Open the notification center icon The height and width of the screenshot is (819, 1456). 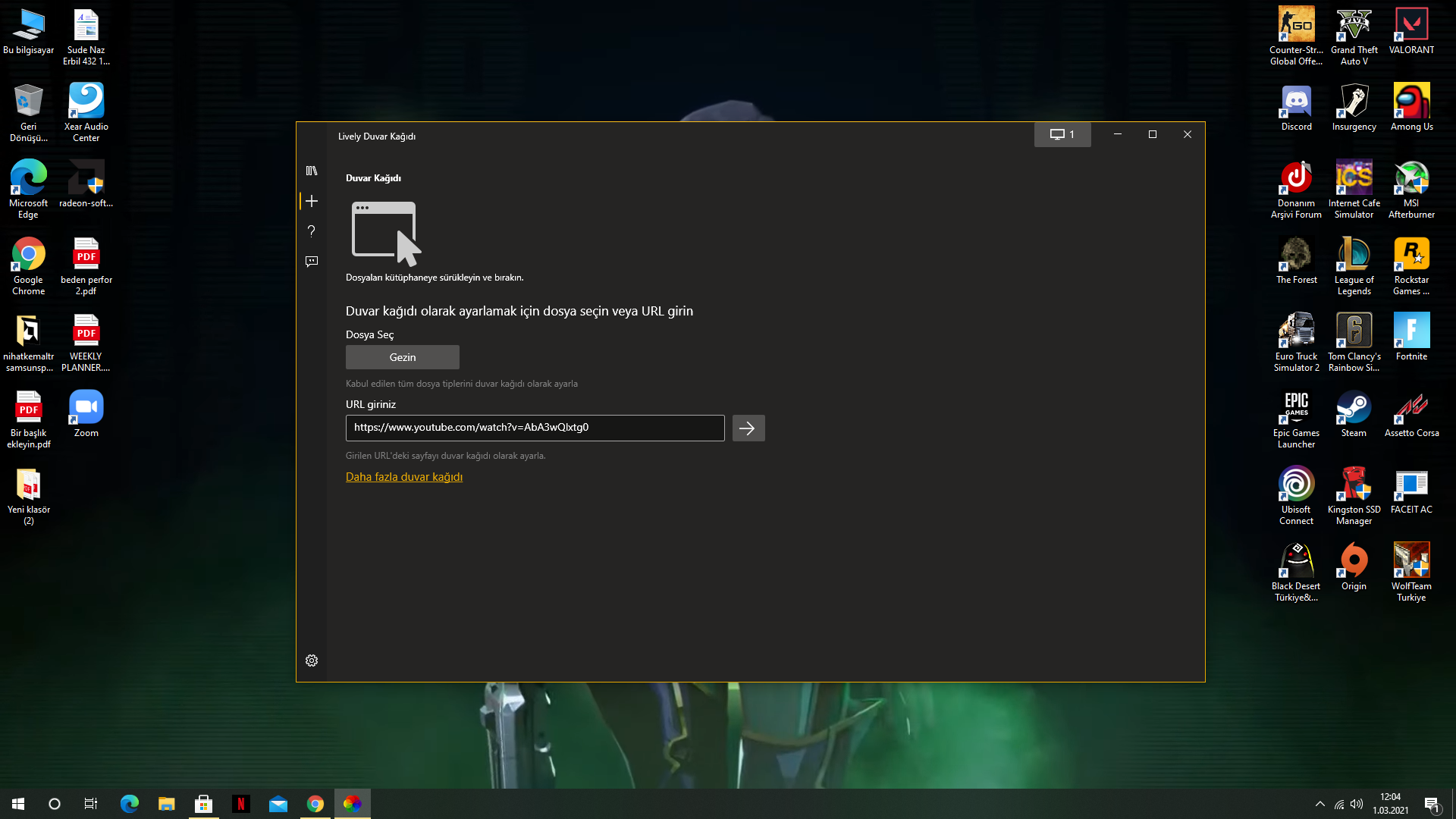pyautogui.click(x=1432, y=804)
